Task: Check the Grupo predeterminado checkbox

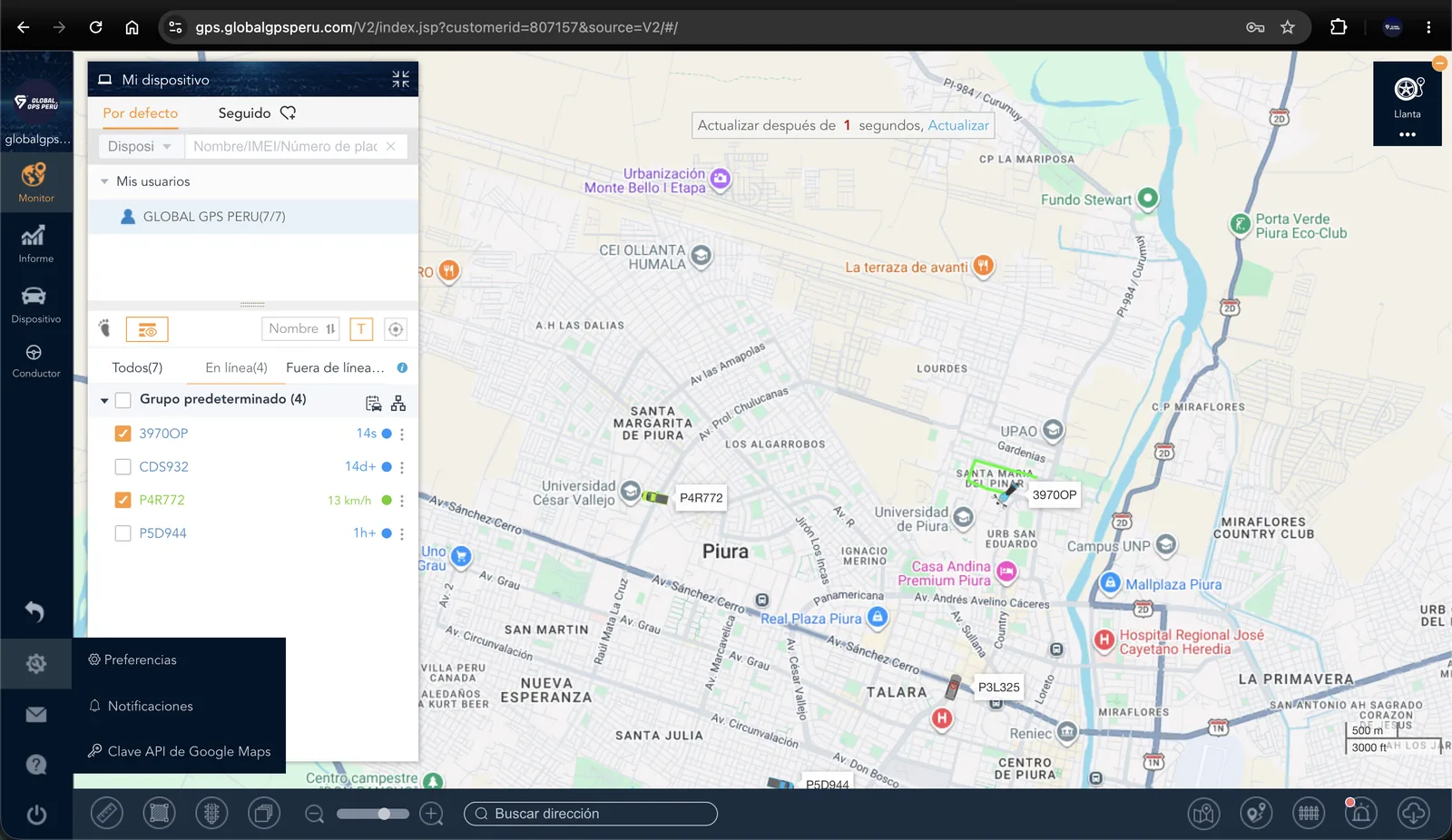Action: click(123, 400)
